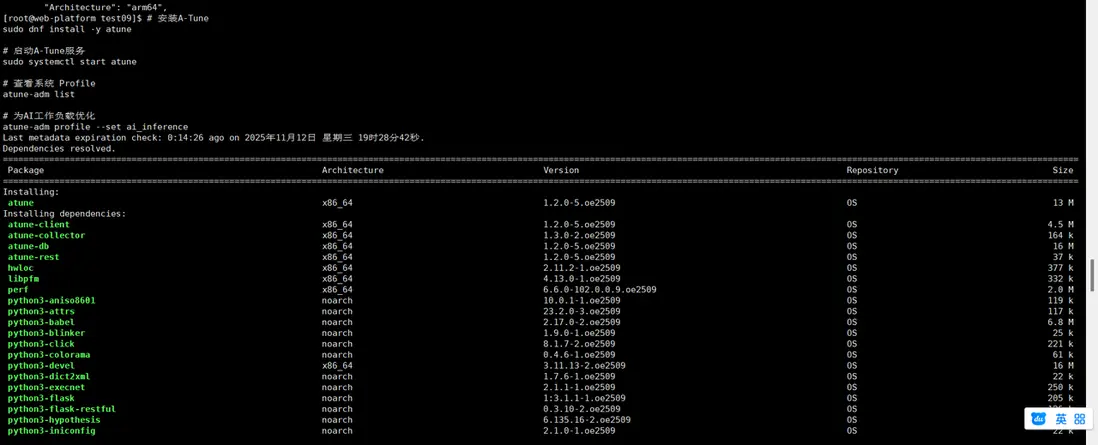Click the 'python3-aniso8601' package name
Image resolution: width=1098 pixels, height=445 pixels.
point(51,301)
